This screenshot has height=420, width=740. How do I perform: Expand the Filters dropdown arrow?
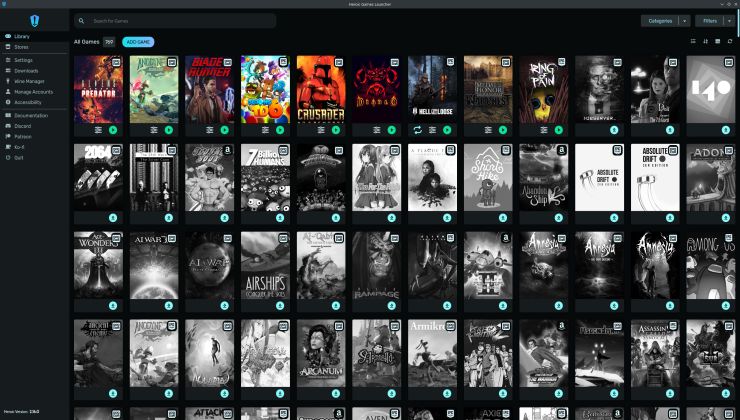coord(729,20)
